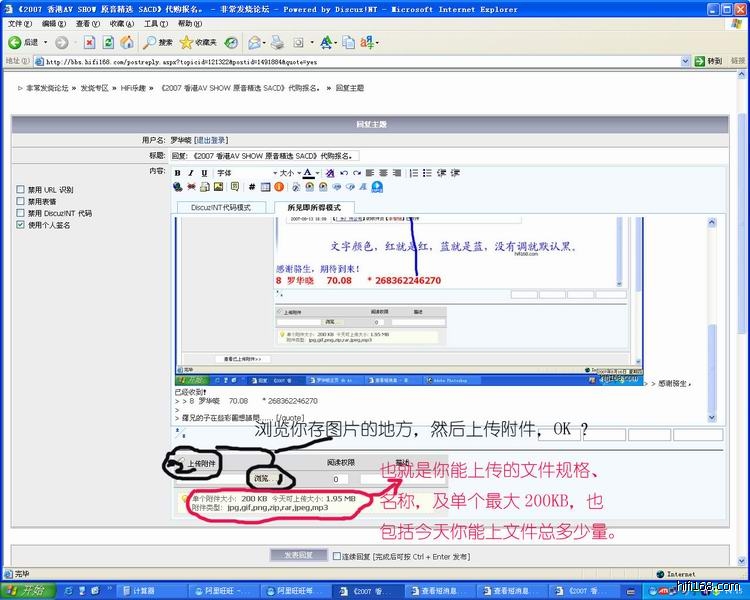
Task: Check 禁用 URL 识别 option
Action: tap(21, 189)
